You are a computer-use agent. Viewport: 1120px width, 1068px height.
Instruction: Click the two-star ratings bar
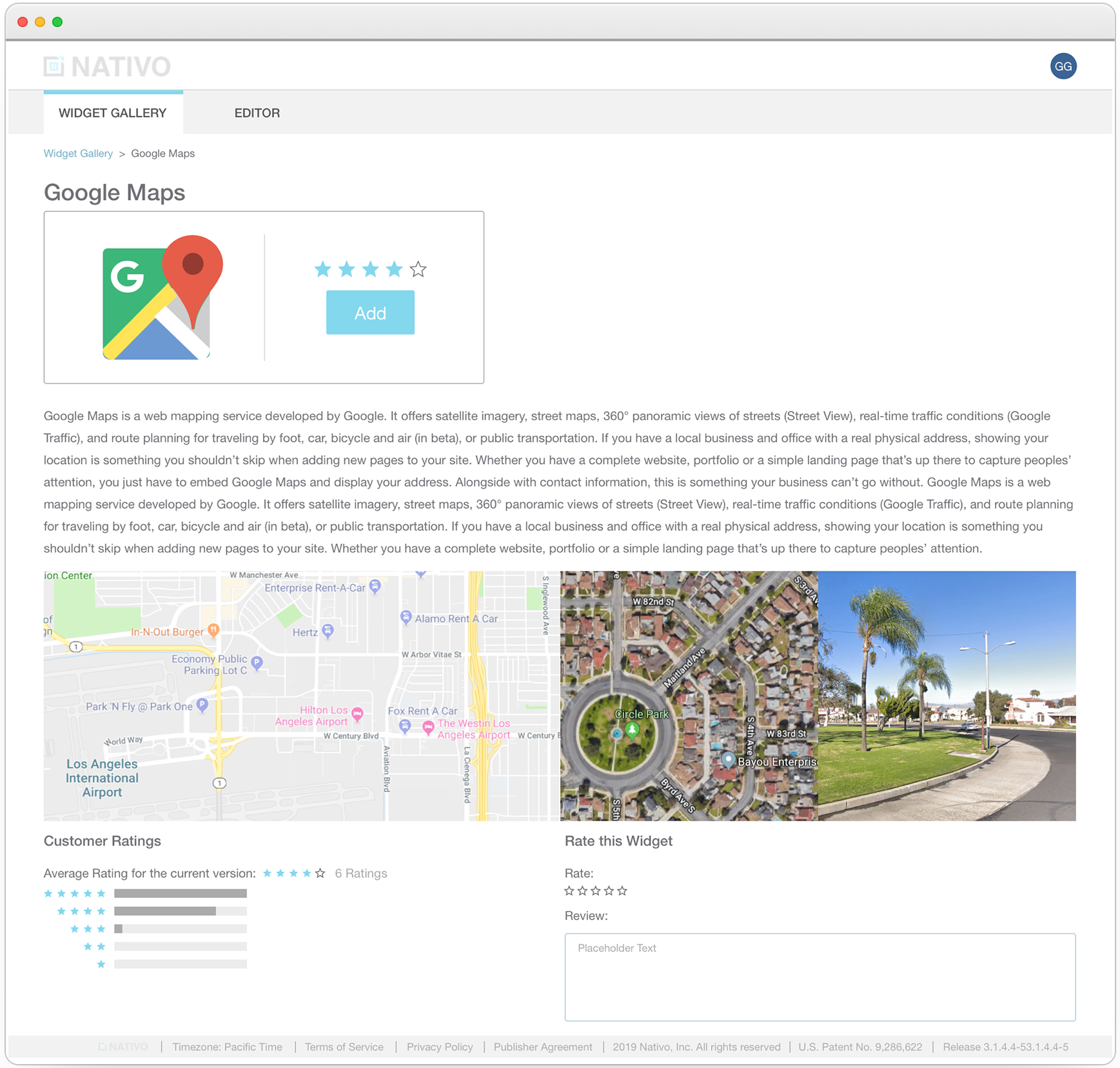click(x=181, y=947)
